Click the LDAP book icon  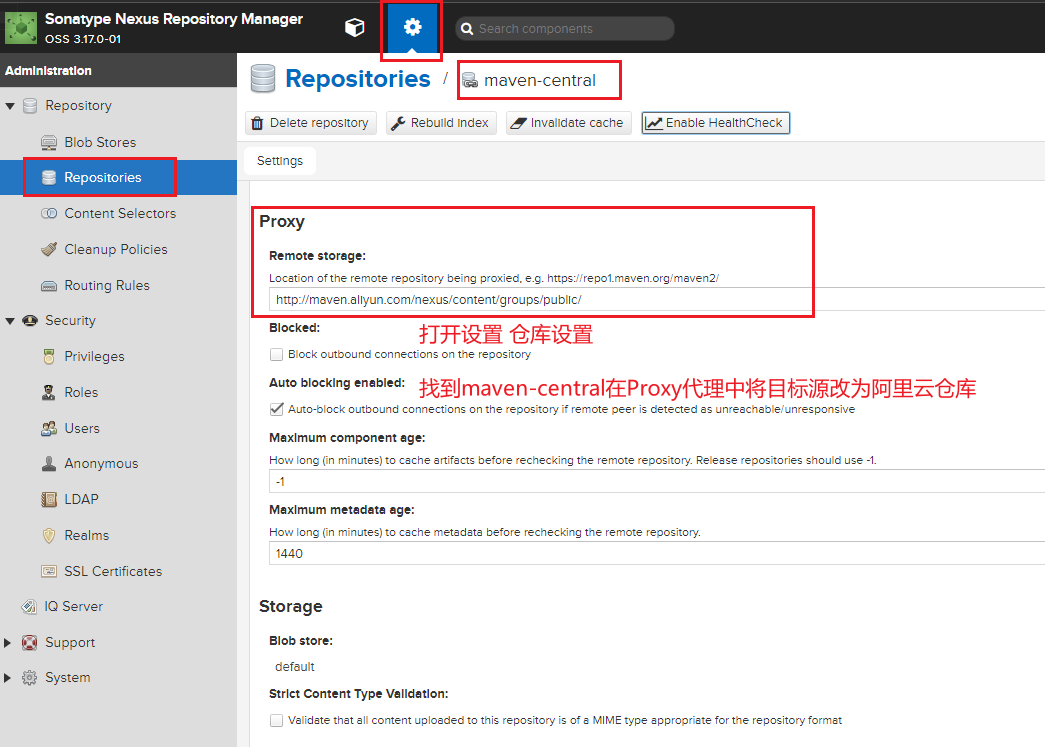point(49,500)
